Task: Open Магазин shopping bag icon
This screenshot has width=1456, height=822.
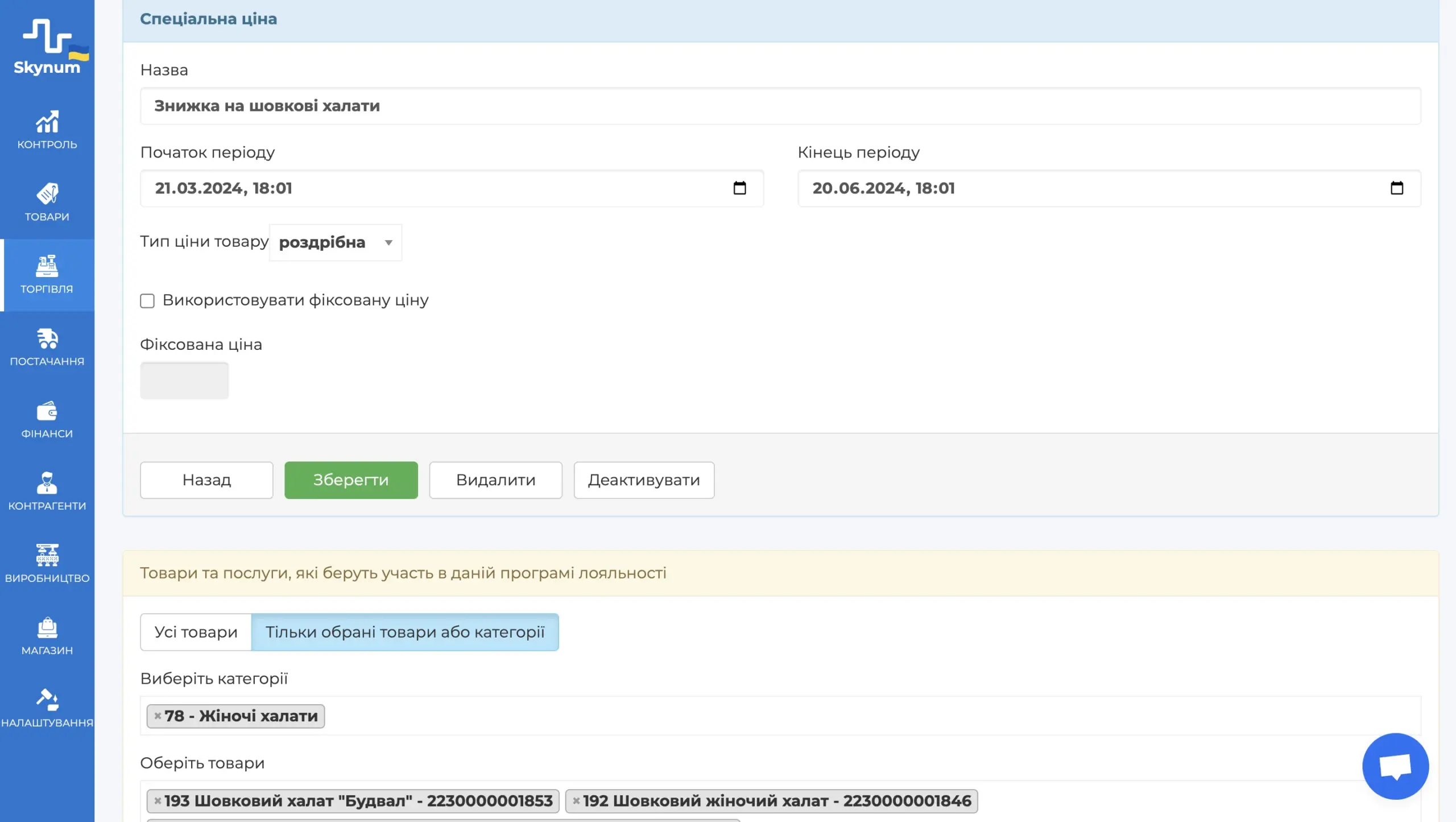Action: tap(47, 628)
